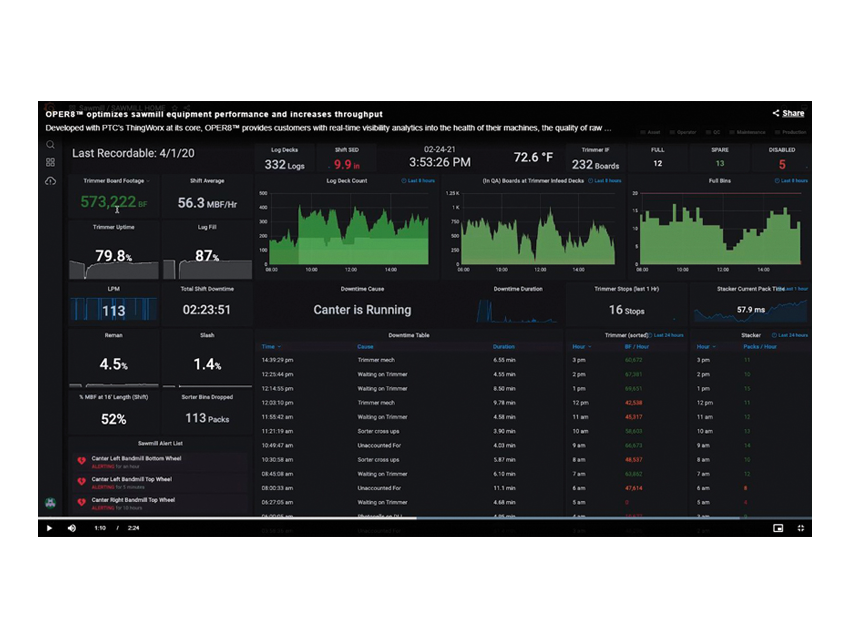Click the share arrow icon beside Share

coord(776,113)
